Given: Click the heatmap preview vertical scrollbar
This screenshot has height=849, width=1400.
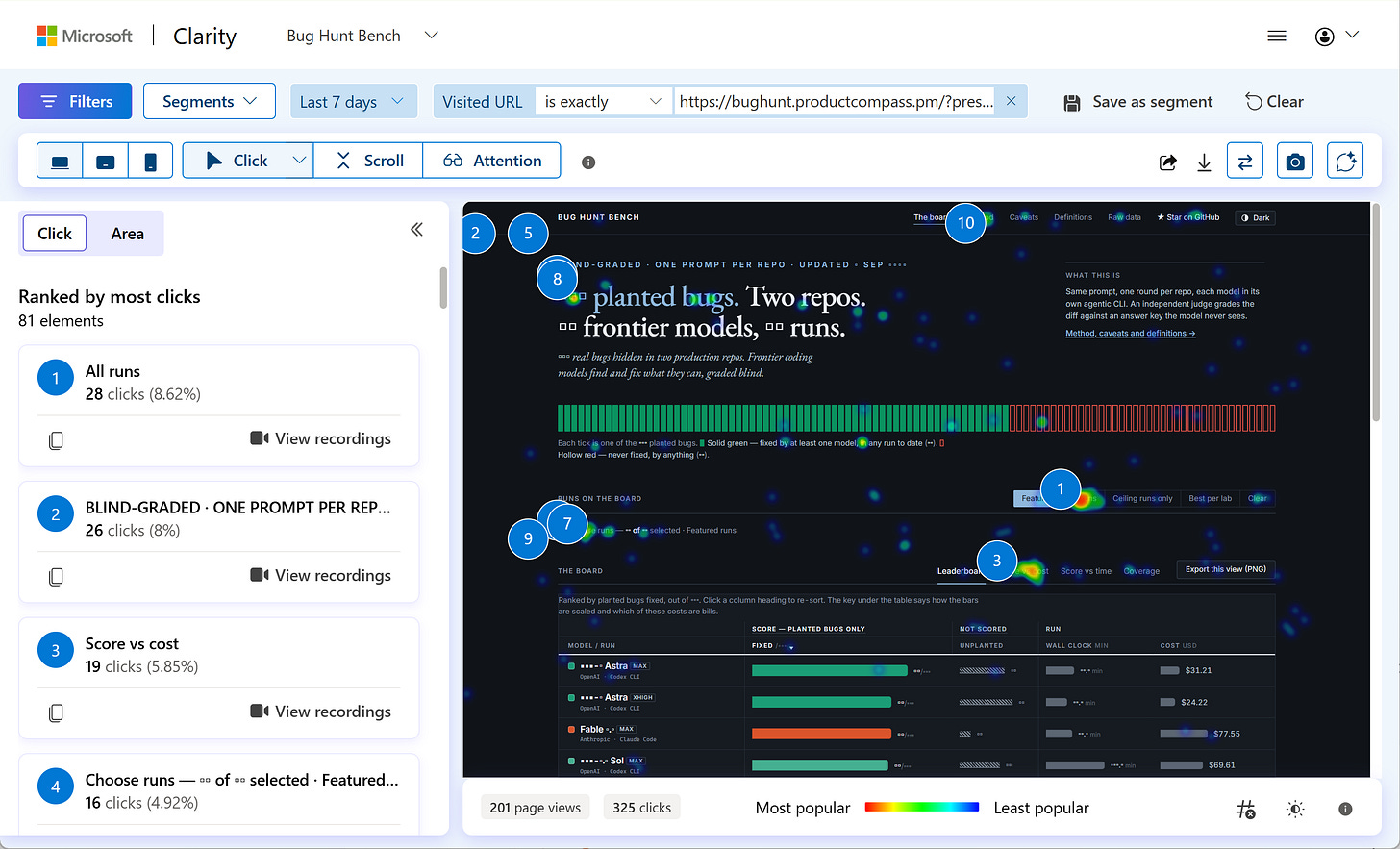Looking at the screenshot, I should coord(1376,312).
